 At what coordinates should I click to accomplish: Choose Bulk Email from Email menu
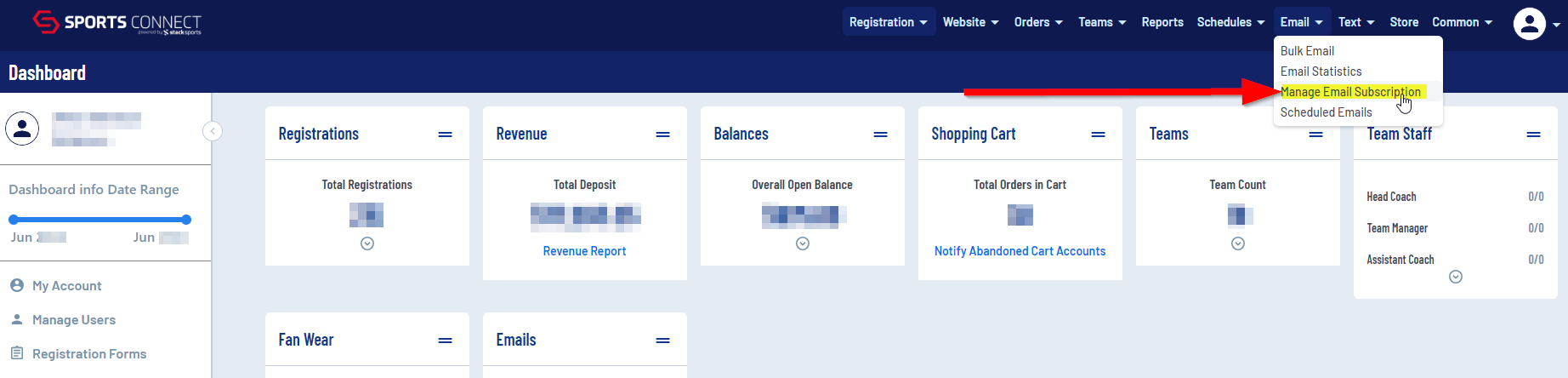[1307, 51]
